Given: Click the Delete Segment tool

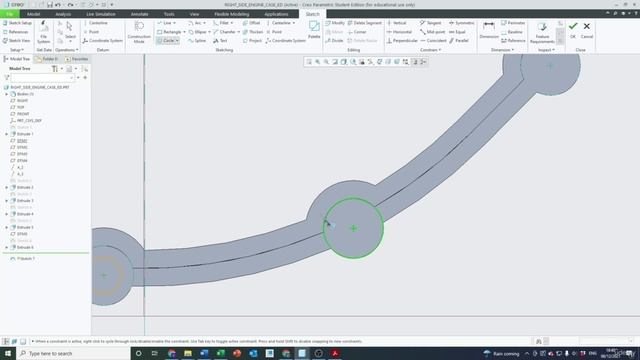Looking at the screenshot, I should (364, 23).
